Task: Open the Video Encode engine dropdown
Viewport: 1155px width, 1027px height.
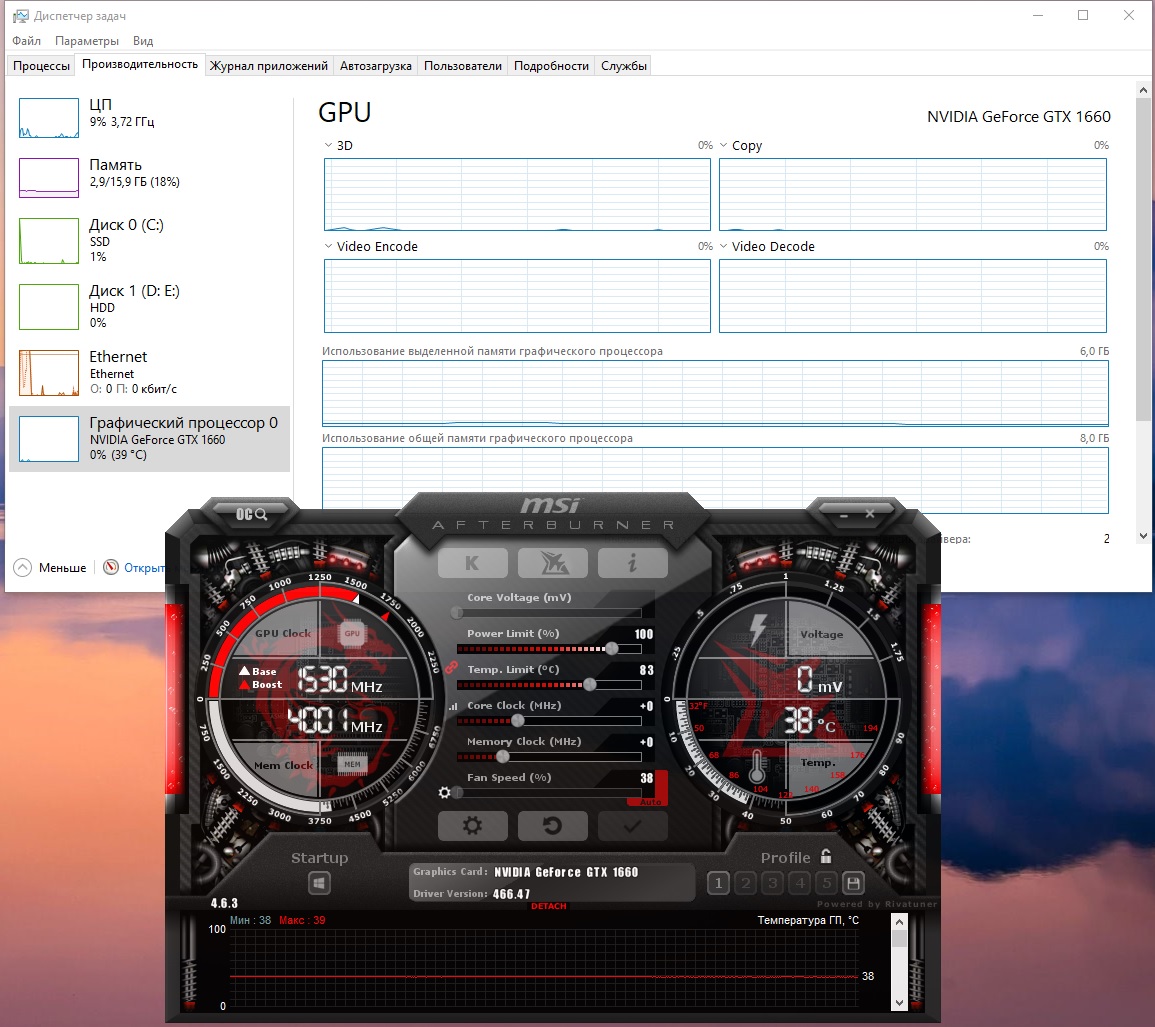Action: (329, 246)
